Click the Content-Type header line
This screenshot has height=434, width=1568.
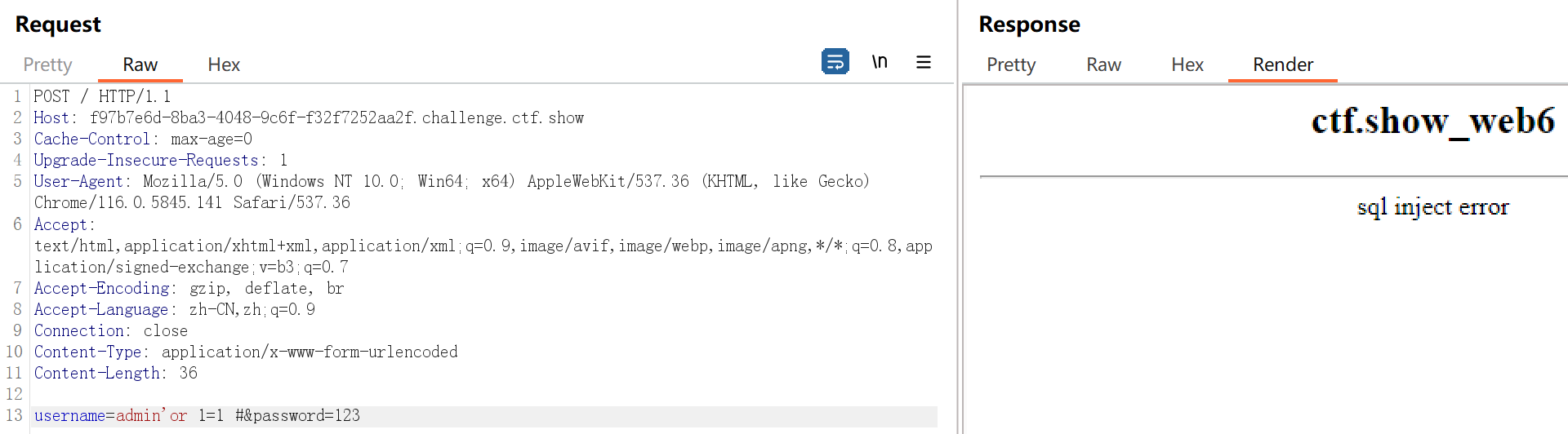coord(245,352)
